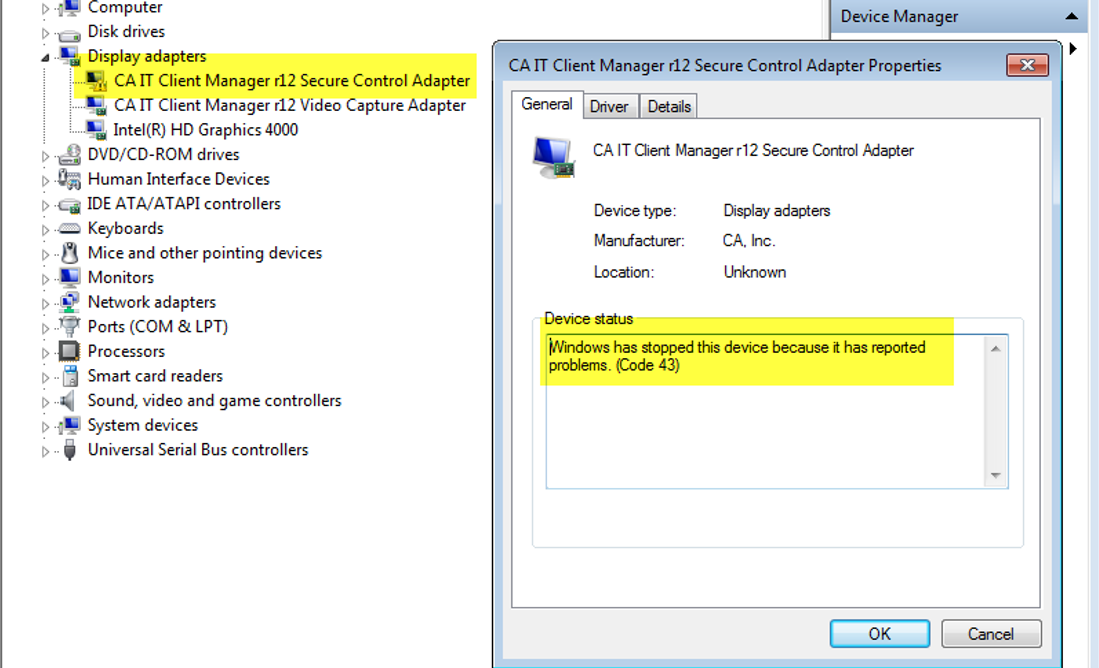Click the Network adapters icon
Screen dimensions: 1099x668
[x=69, y=302]
